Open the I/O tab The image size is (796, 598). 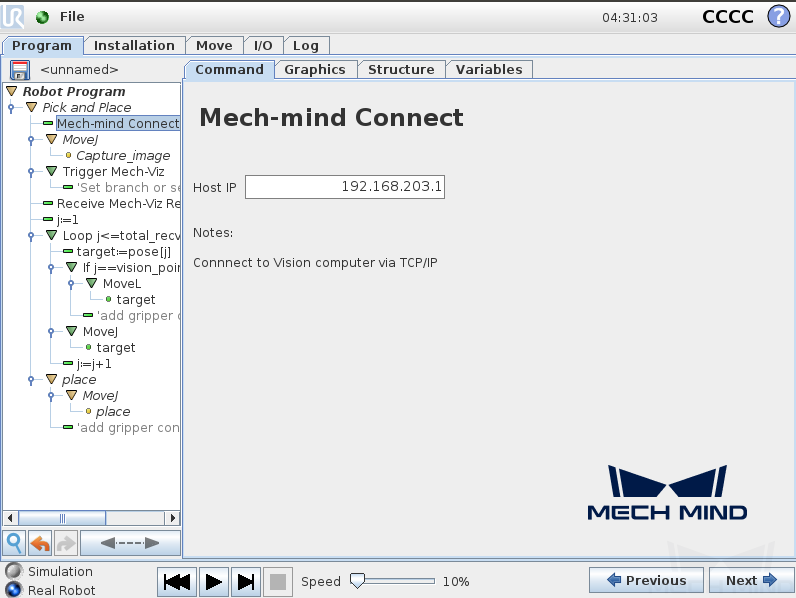[263, 45]
